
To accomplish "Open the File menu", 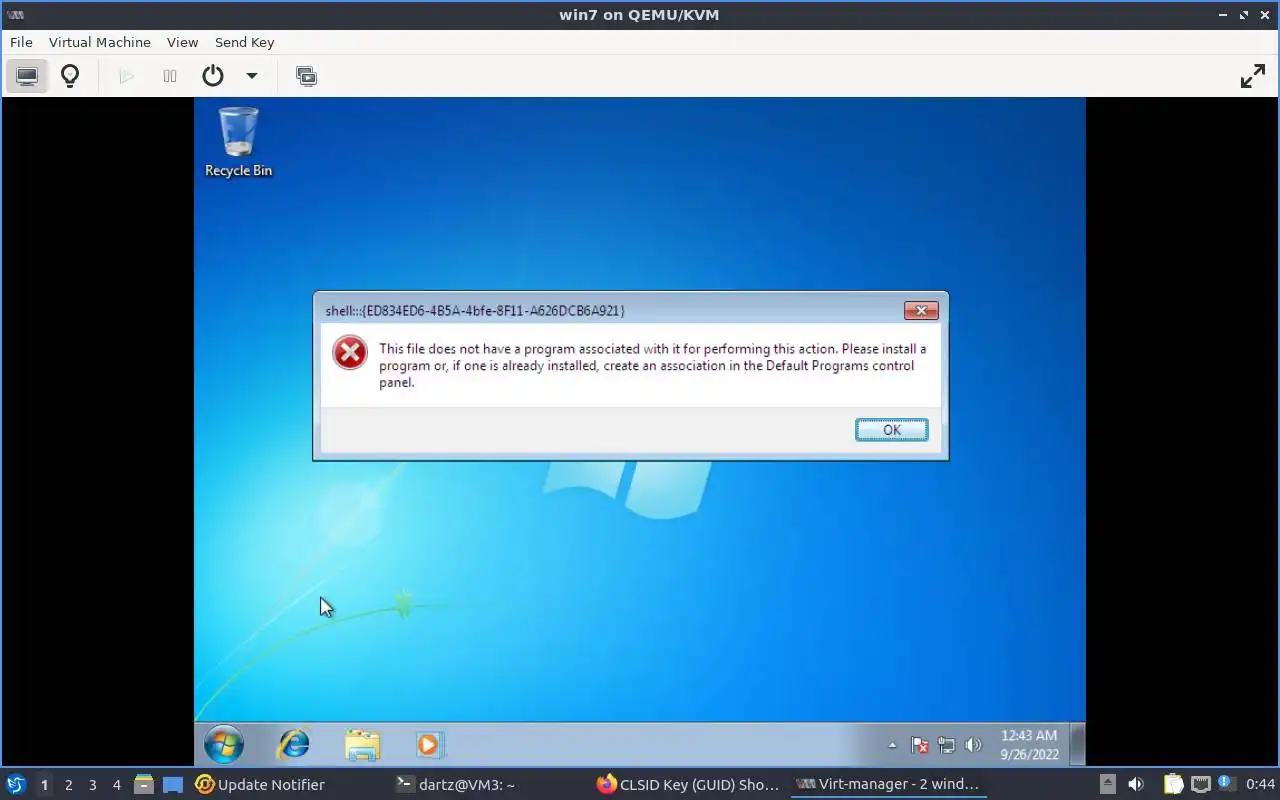I will click(x=21, y=42).
